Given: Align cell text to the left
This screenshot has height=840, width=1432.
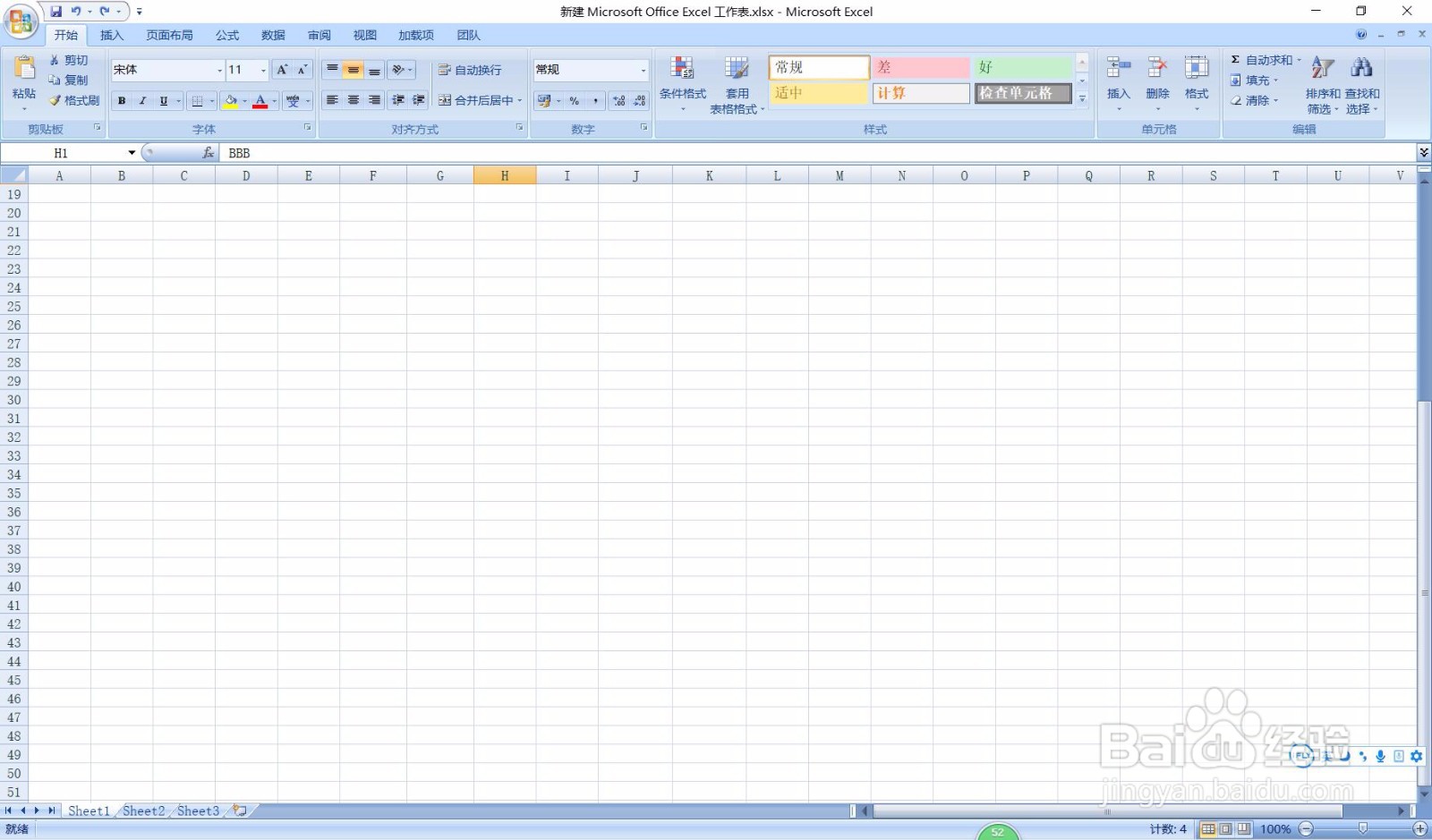Looking at the screenshot, I should coord(332,100).
